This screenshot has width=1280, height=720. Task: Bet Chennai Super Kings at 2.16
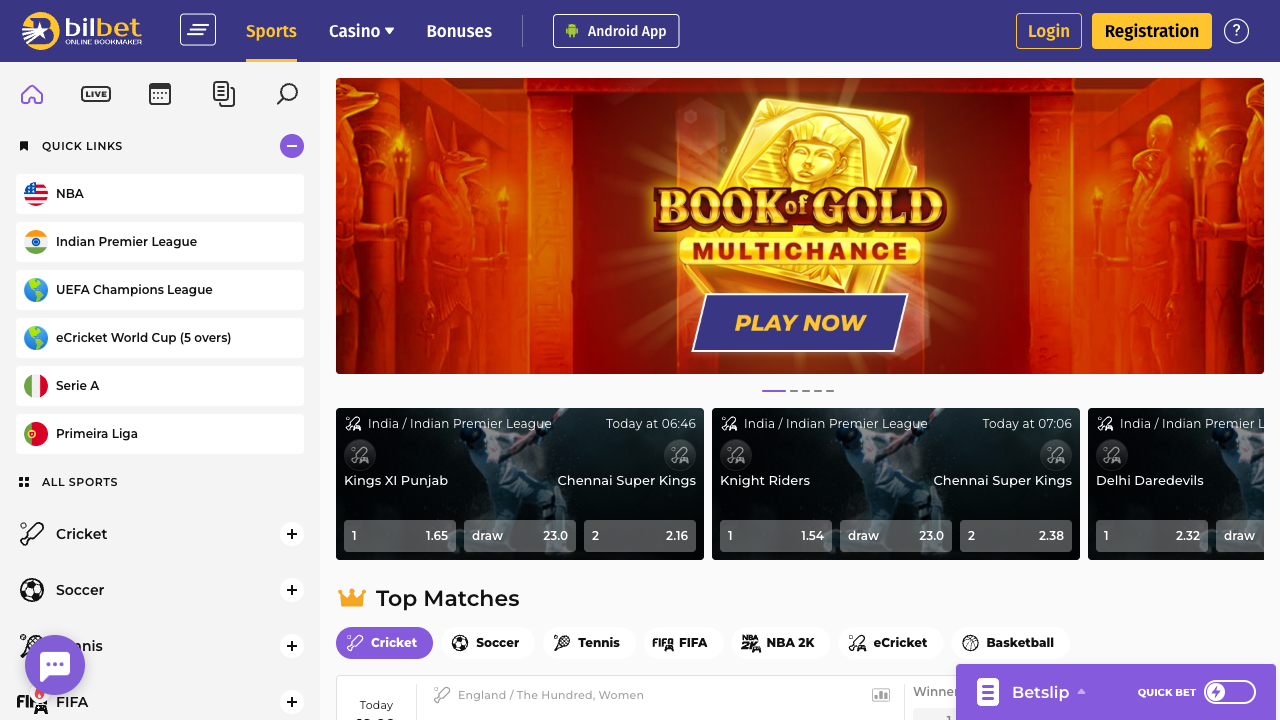(x=640, y=536)
